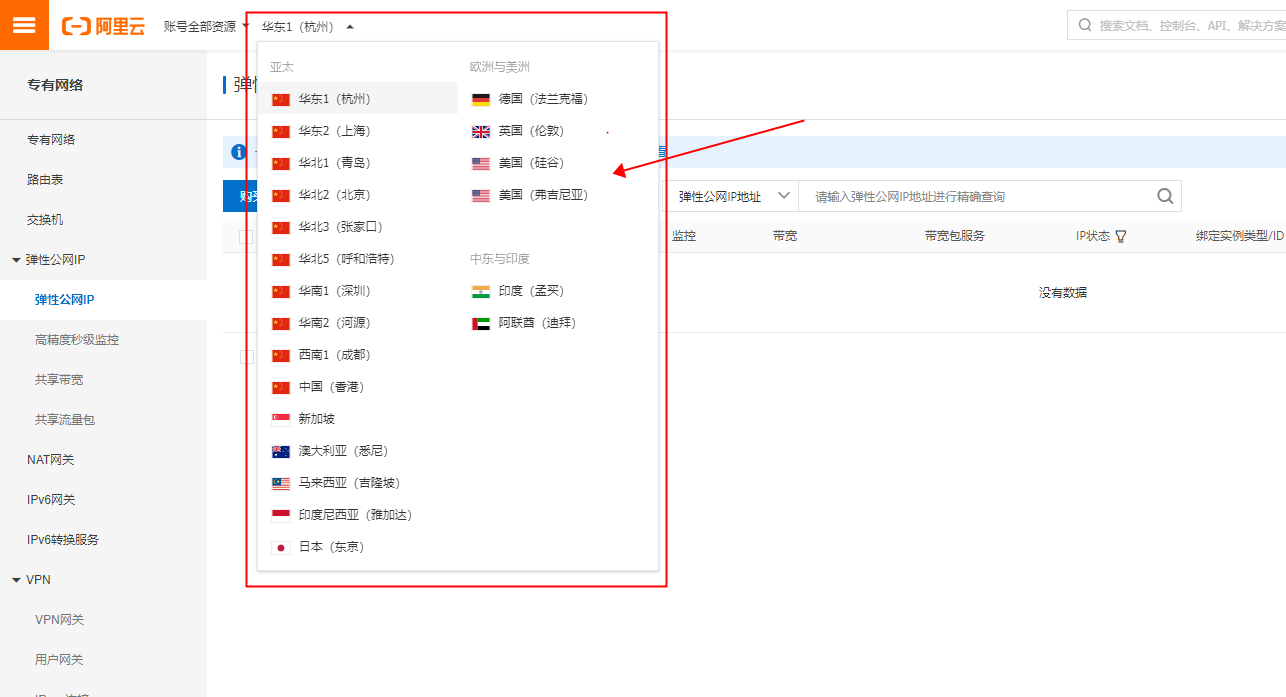Select region 华南2（河源）

(x=358, y=323)
